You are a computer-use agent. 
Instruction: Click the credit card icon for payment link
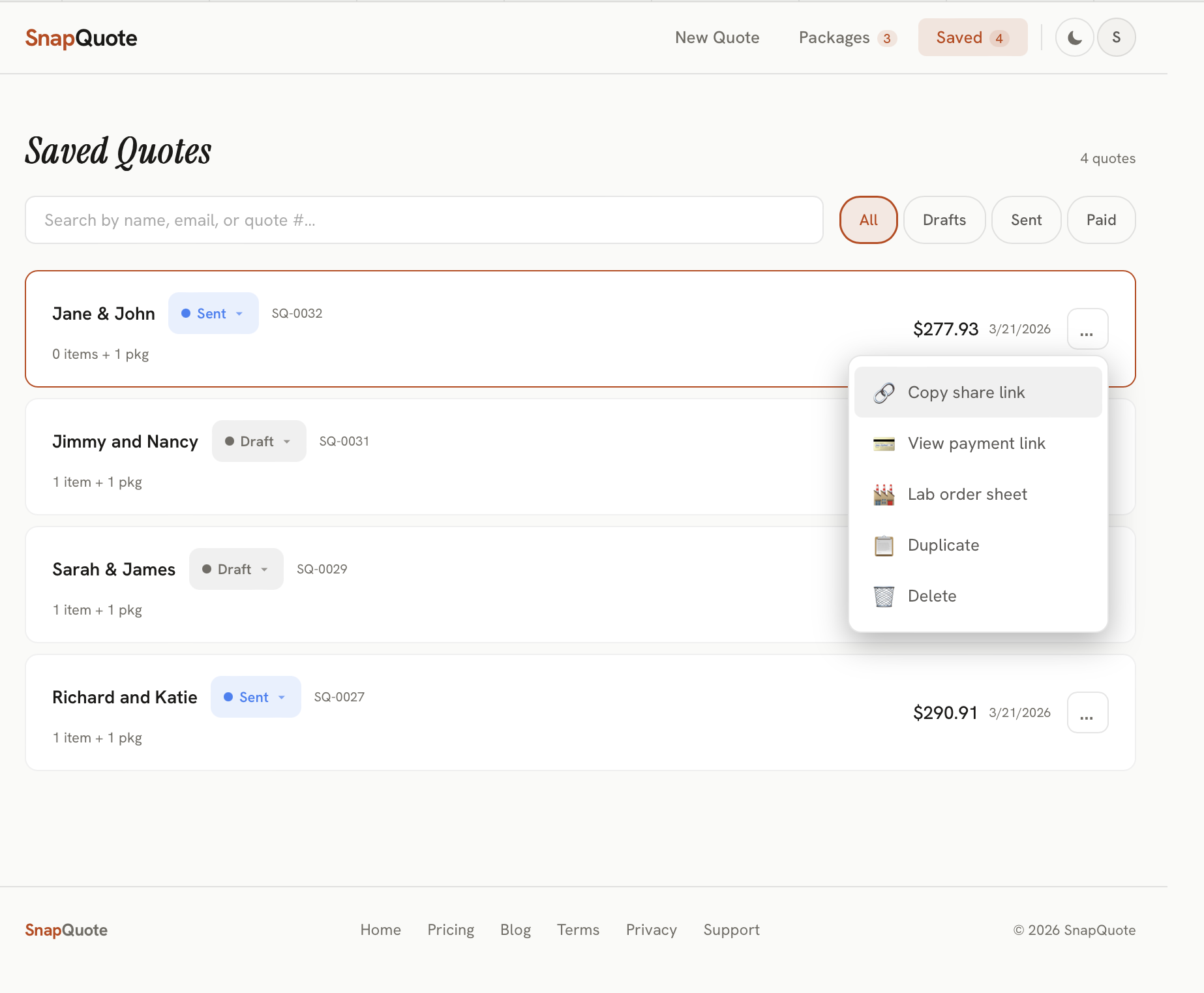(884, 444)
